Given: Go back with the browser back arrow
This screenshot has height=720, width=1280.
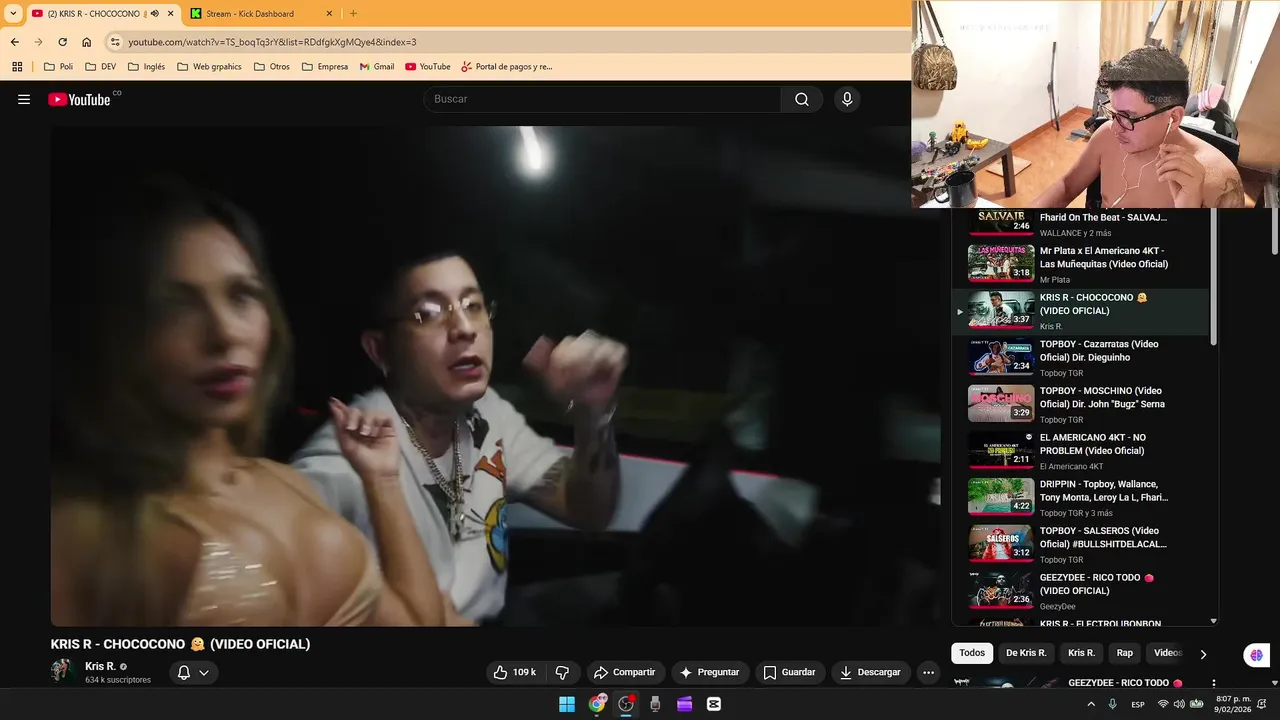Looking at the screenshot, I should pyautogui.click(x=14, y=42).
